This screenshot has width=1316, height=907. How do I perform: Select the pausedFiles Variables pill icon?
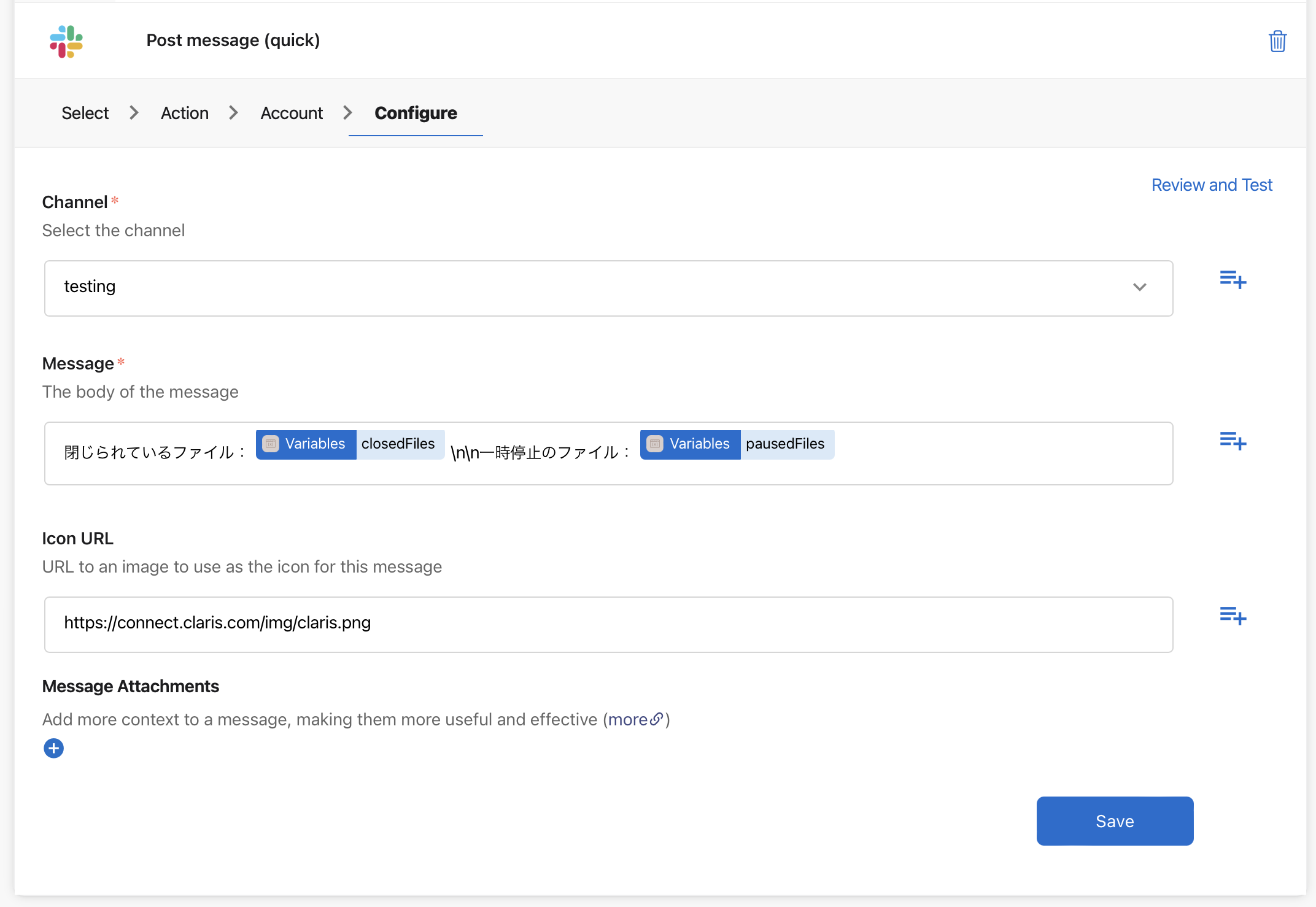[x=655, y=444]
